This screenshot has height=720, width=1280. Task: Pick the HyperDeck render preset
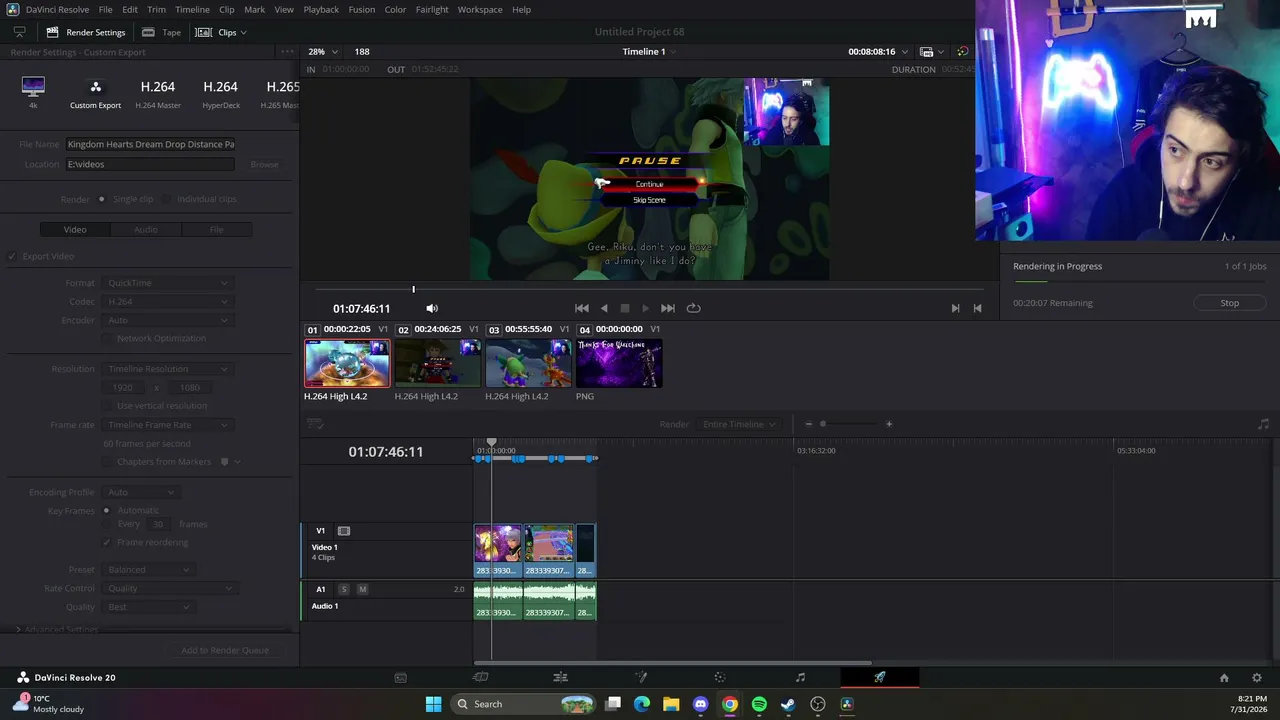pos(221,93)
